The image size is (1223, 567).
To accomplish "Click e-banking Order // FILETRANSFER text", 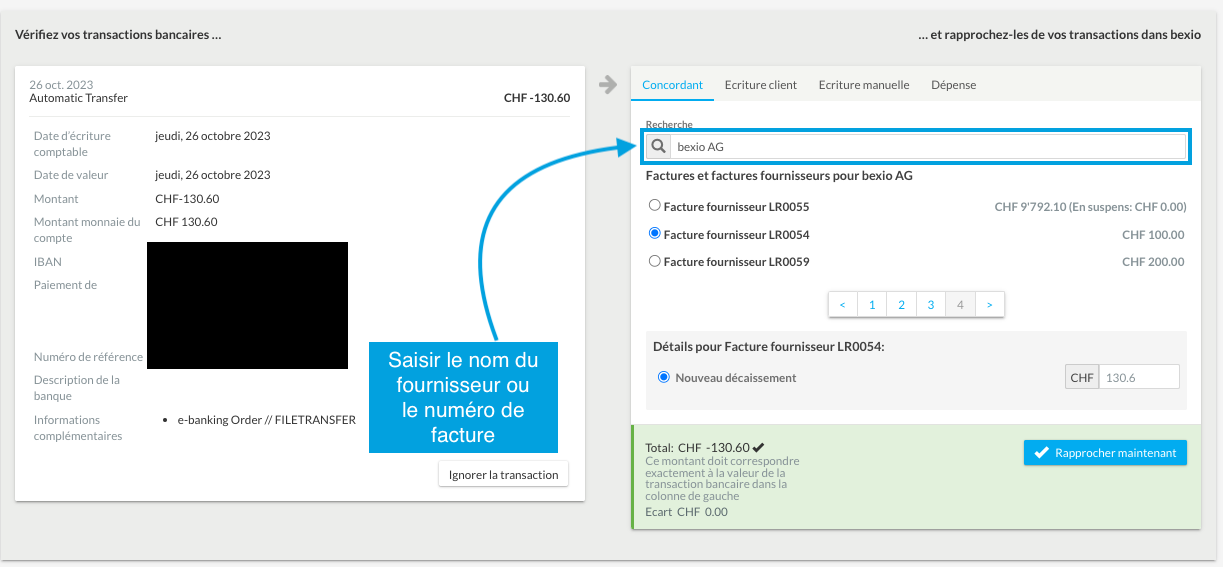I will tap(267, 420).
